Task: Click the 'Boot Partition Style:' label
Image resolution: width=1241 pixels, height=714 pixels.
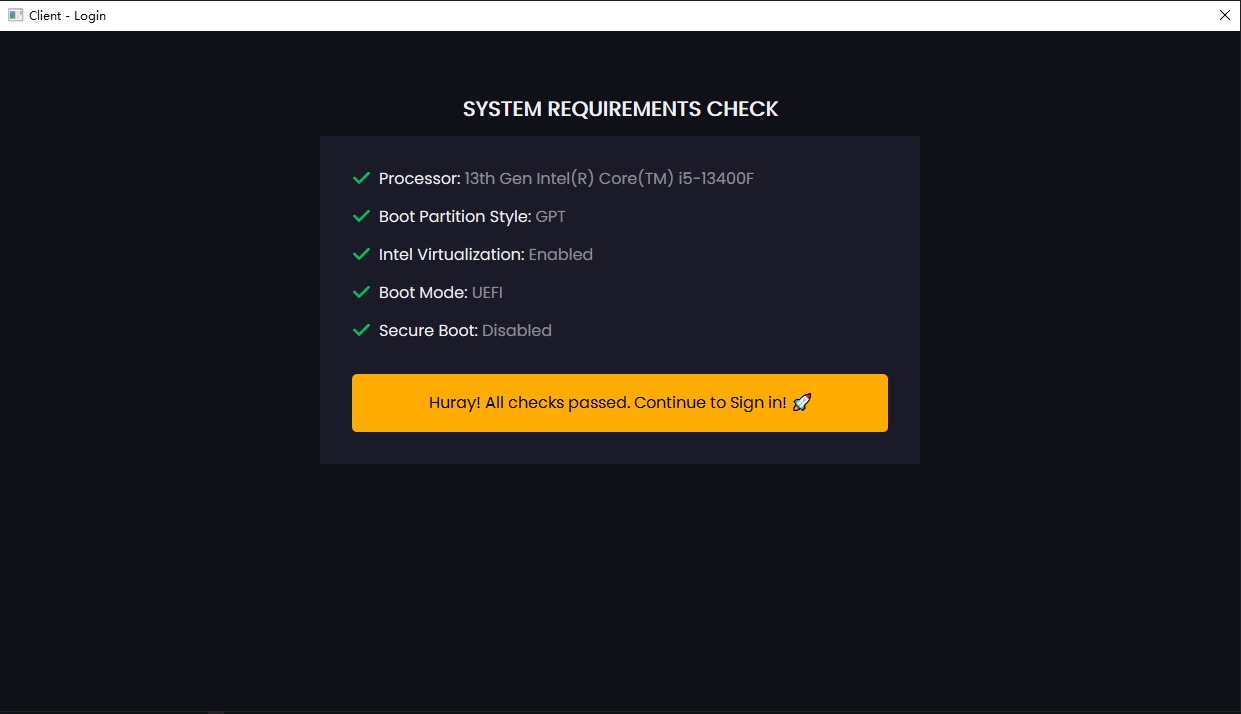Action: coord(455,217)
